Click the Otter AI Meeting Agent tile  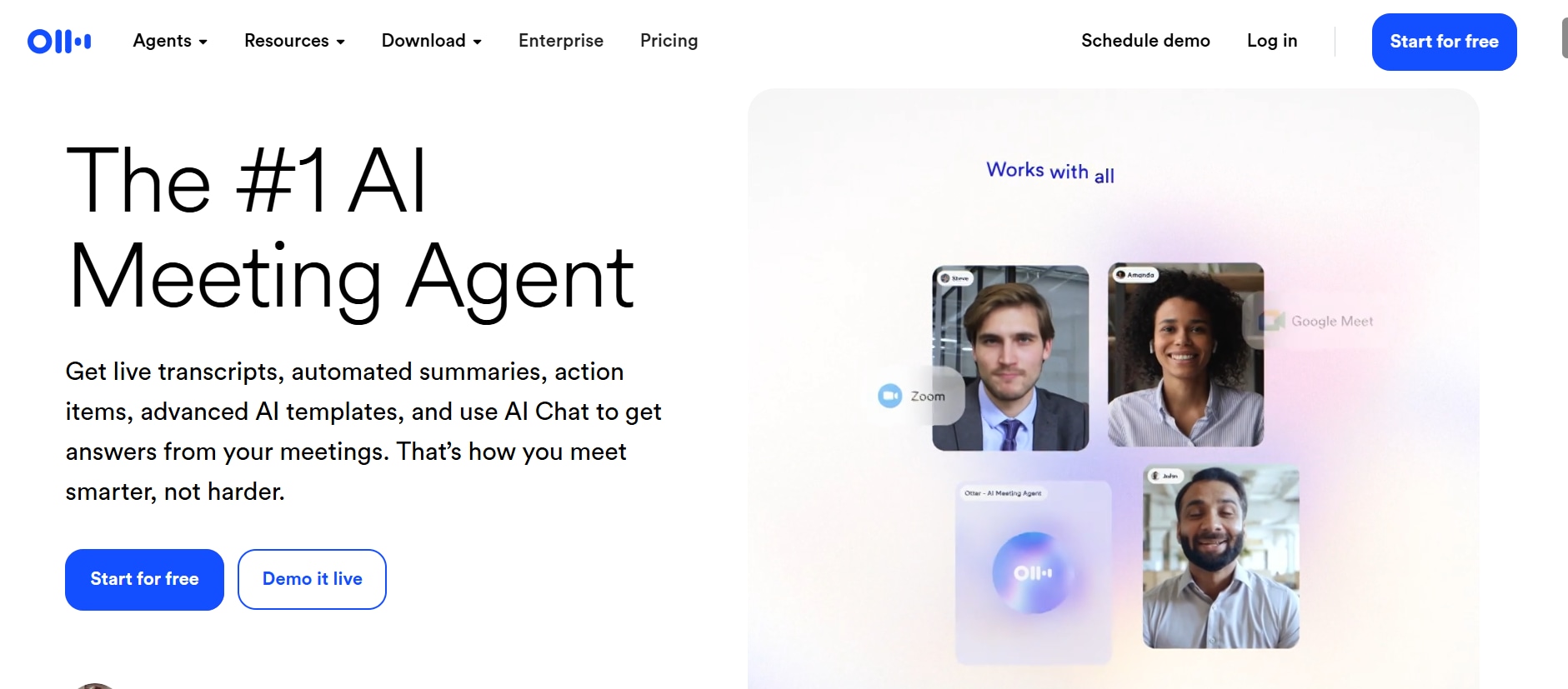(x=1034, y=572)
